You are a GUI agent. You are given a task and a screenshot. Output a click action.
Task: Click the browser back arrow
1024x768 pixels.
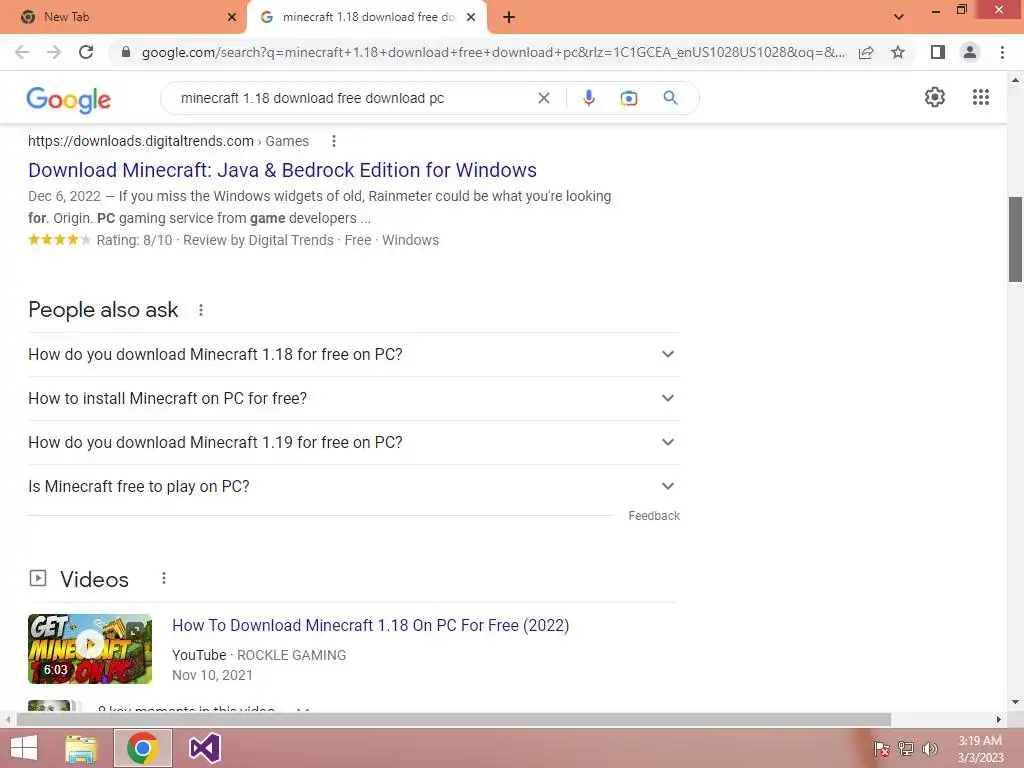click(22, 52)
